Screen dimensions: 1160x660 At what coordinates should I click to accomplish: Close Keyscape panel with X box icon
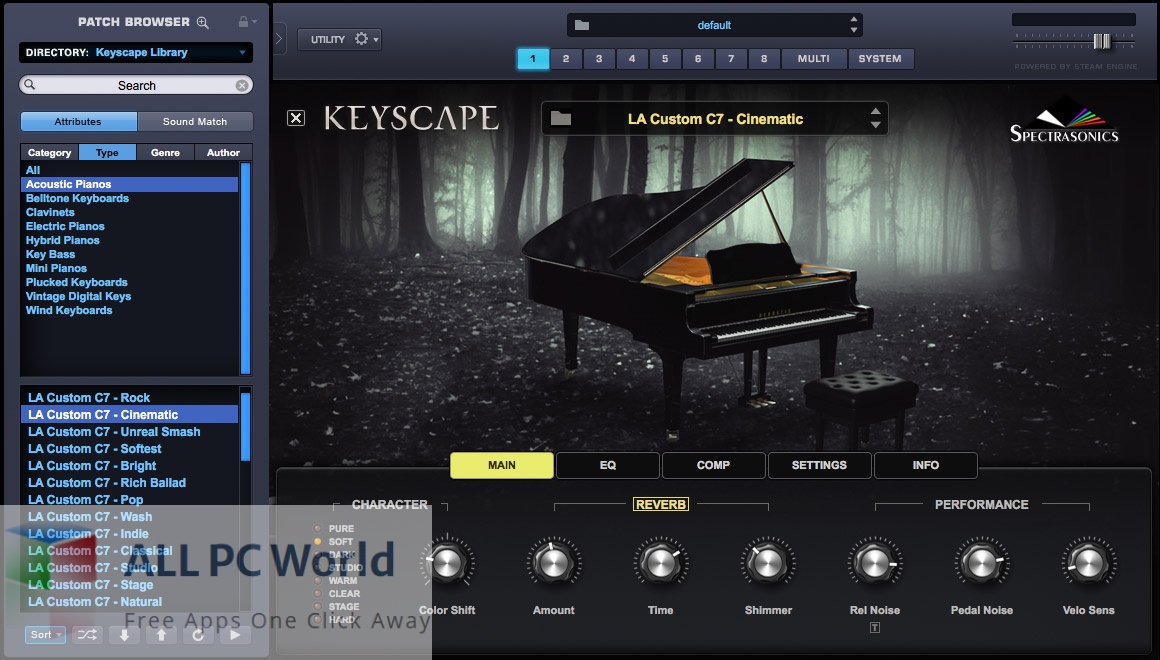click(x=296, y=118)
